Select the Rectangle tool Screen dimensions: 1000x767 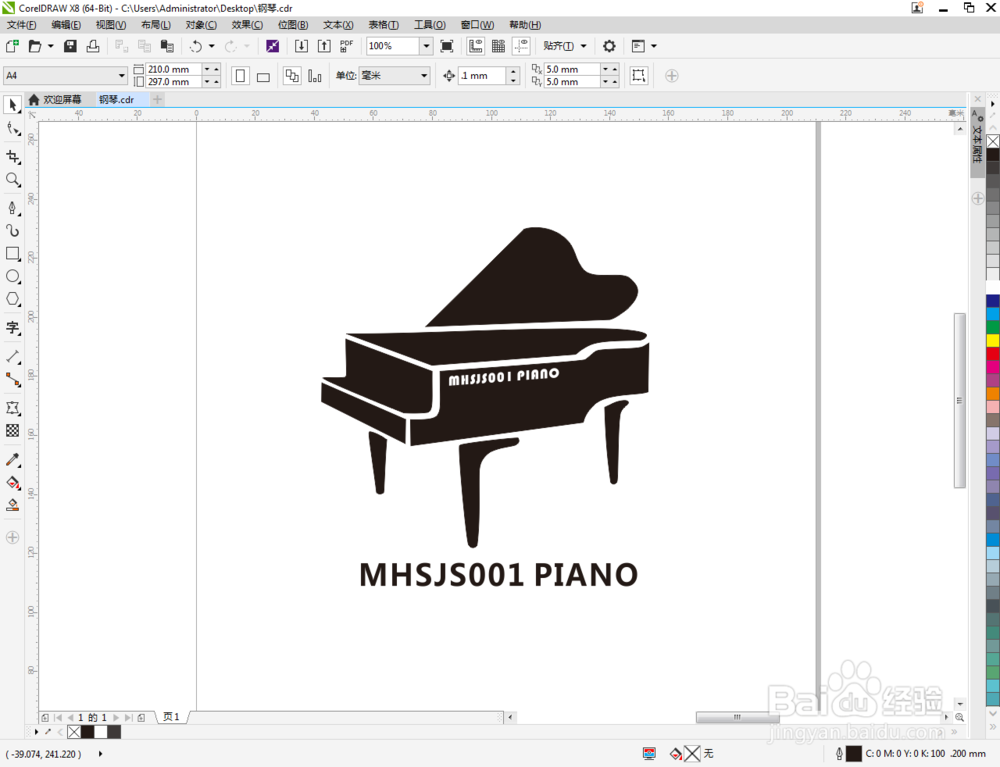(x=12, y=254)
